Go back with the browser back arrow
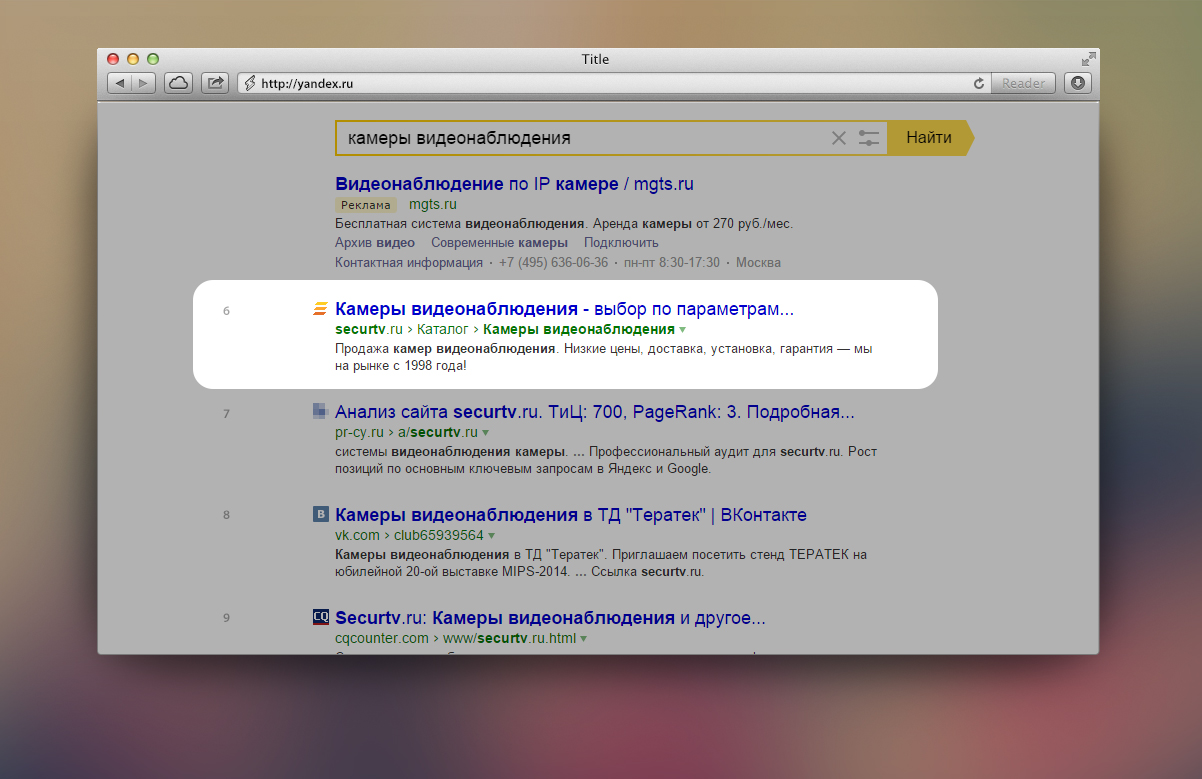The height and width of the screenshot is (779, 1202). point(119,84)
